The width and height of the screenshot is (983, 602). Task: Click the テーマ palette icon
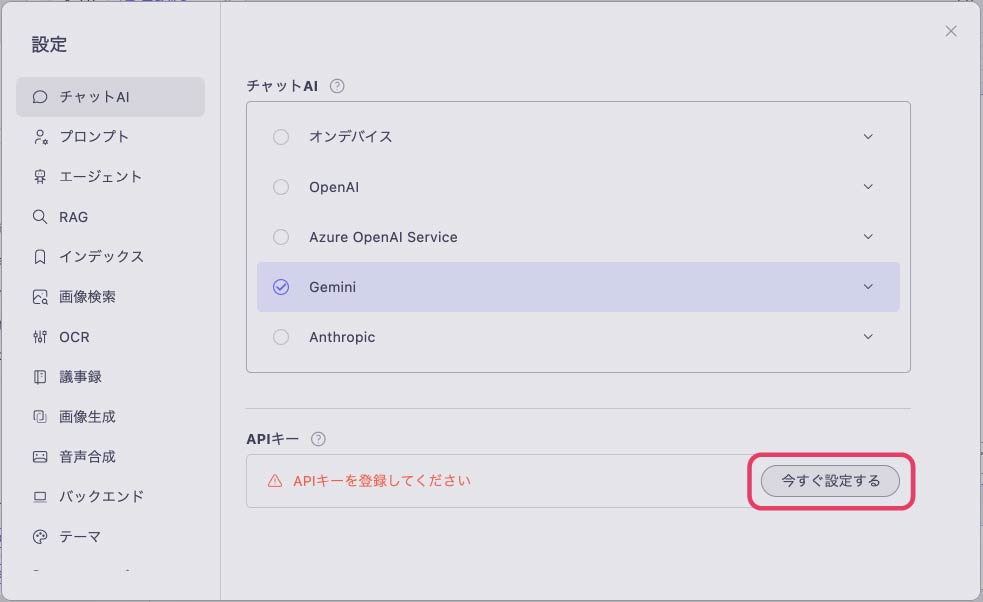[x=40, y=537]
